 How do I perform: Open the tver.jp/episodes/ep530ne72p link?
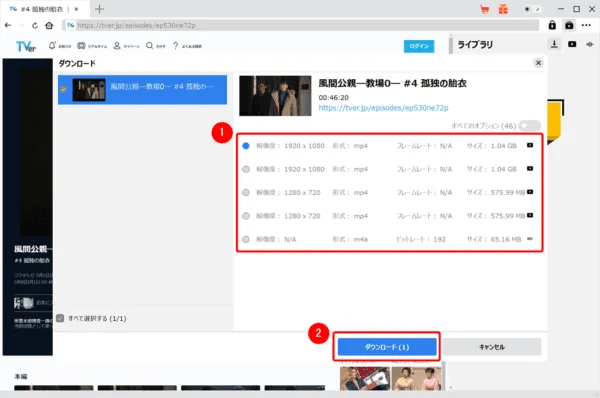(x=383, y=108)
